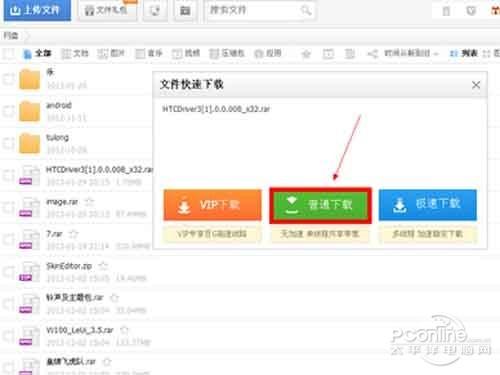Star the image.rar file
The image size is (500, 375).
click(89, 202)
